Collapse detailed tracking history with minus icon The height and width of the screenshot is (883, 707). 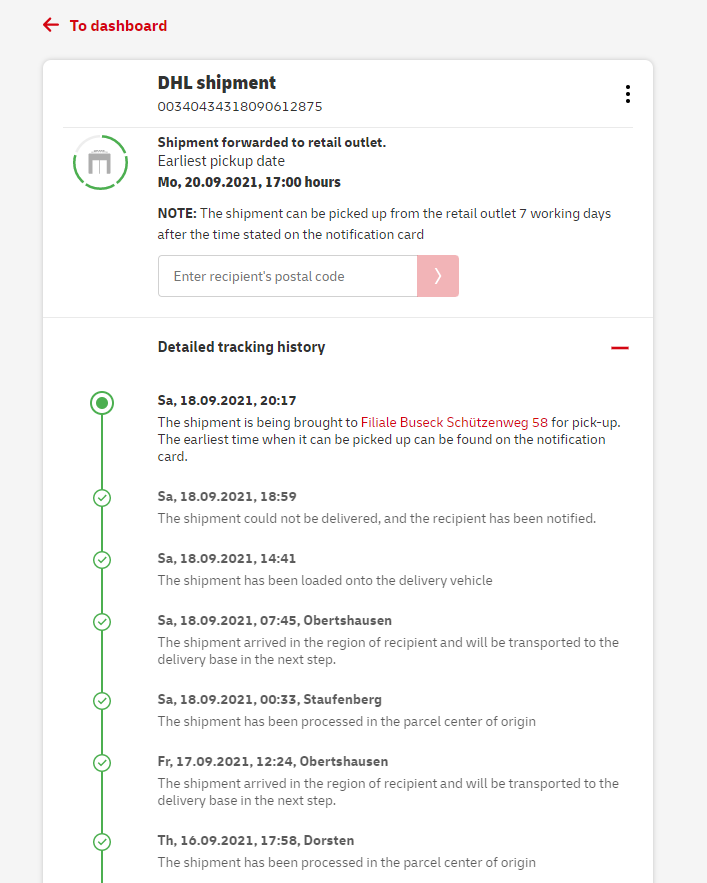(620, 348)
